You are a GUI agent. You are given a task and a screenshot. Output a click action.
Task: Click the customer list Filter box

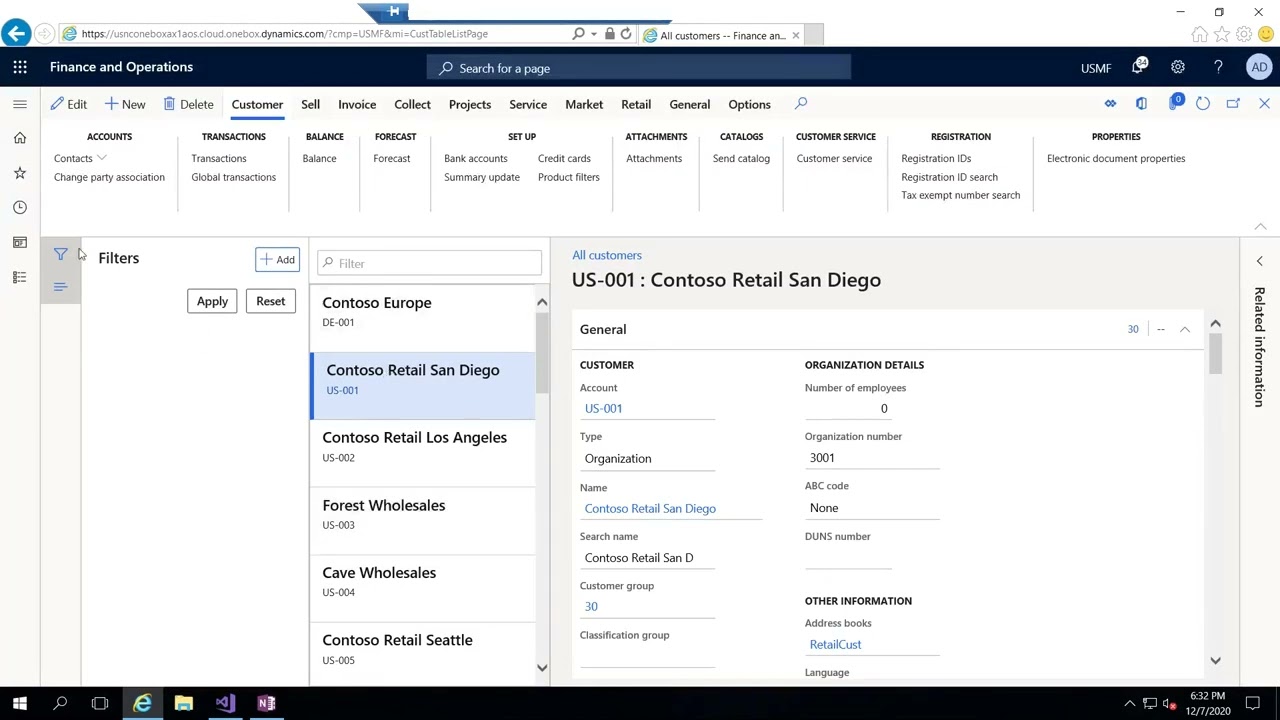430,263
